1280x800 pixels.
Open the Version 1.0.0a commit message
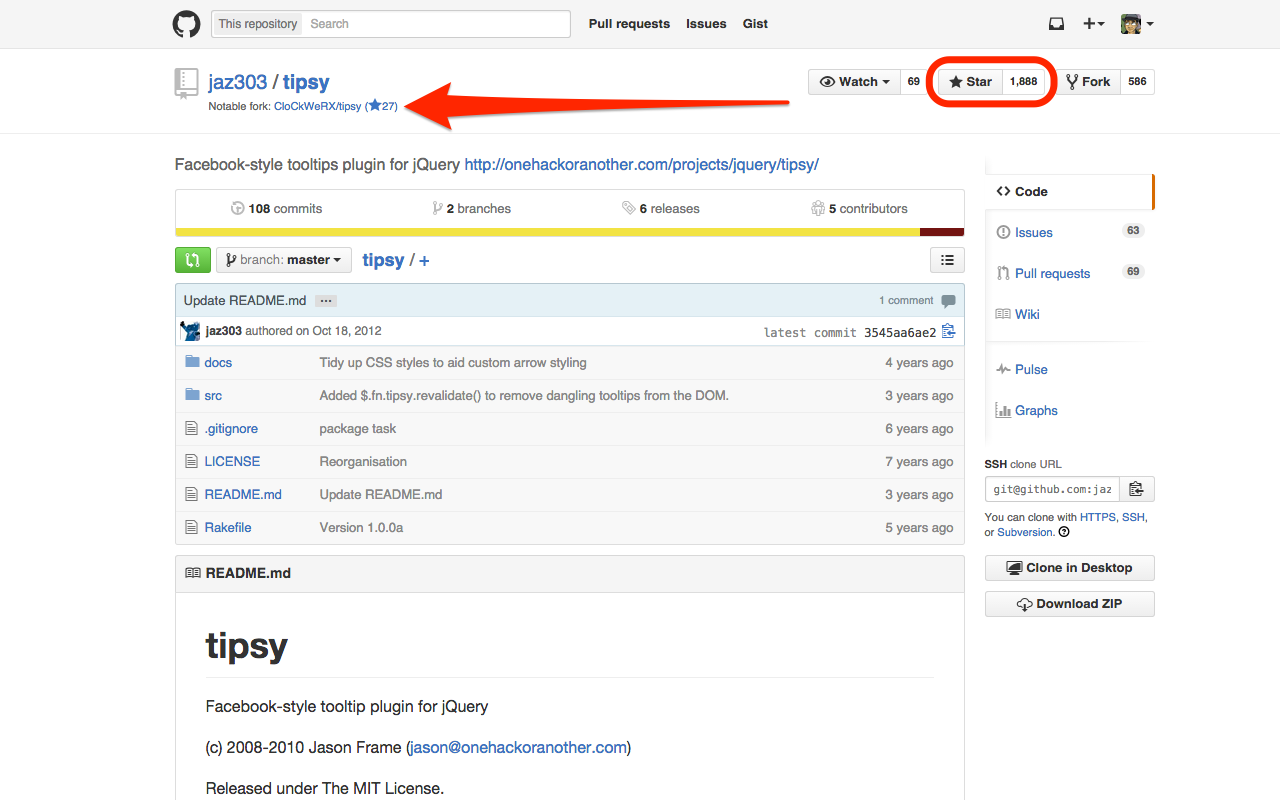click(361, 528)
